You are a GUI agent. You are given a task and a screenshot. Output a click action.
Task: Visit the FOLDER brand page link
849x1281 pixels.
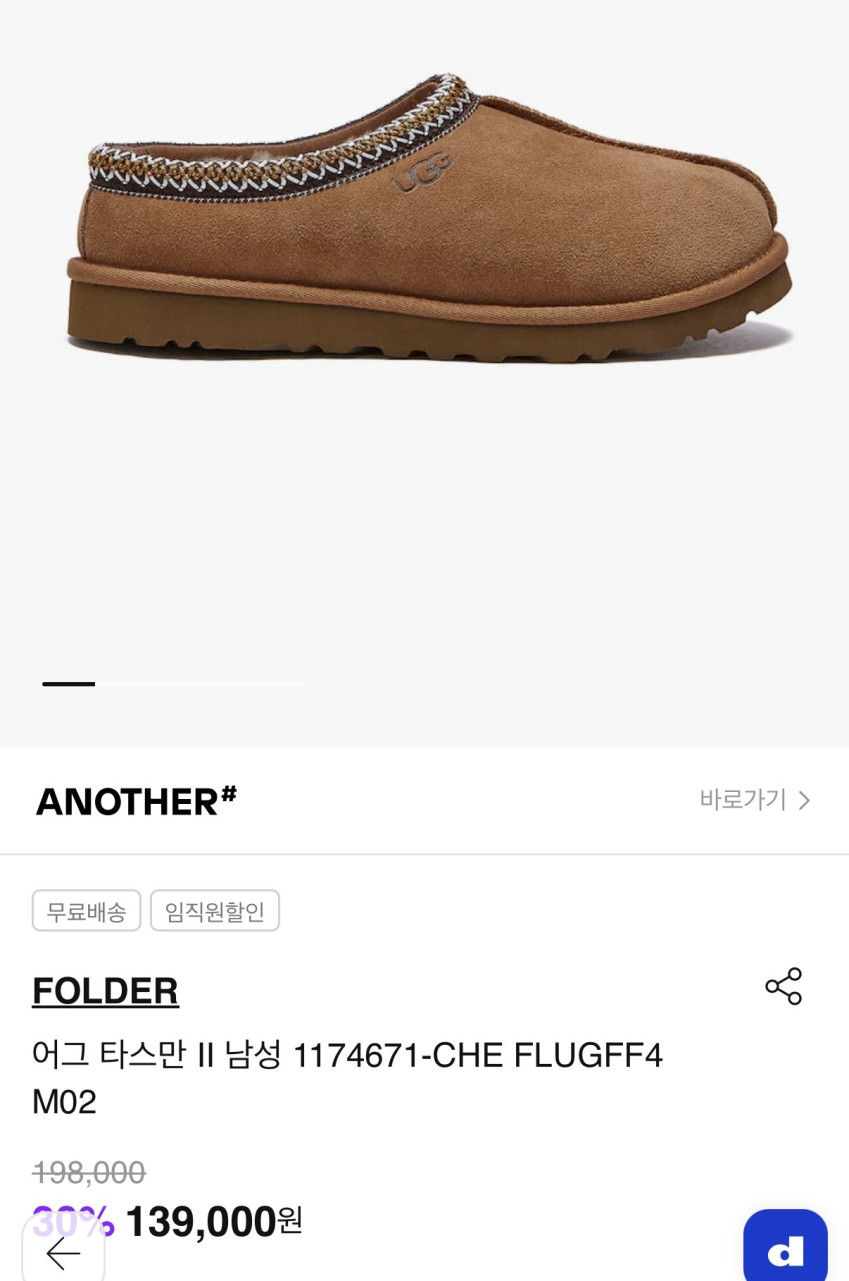pyautogui.click(x=105, y=990)
